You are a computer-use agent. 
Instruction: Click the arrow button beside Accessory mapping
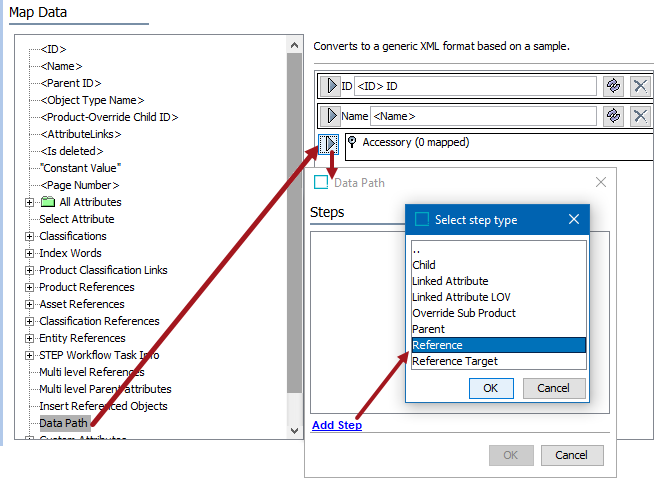329,144
